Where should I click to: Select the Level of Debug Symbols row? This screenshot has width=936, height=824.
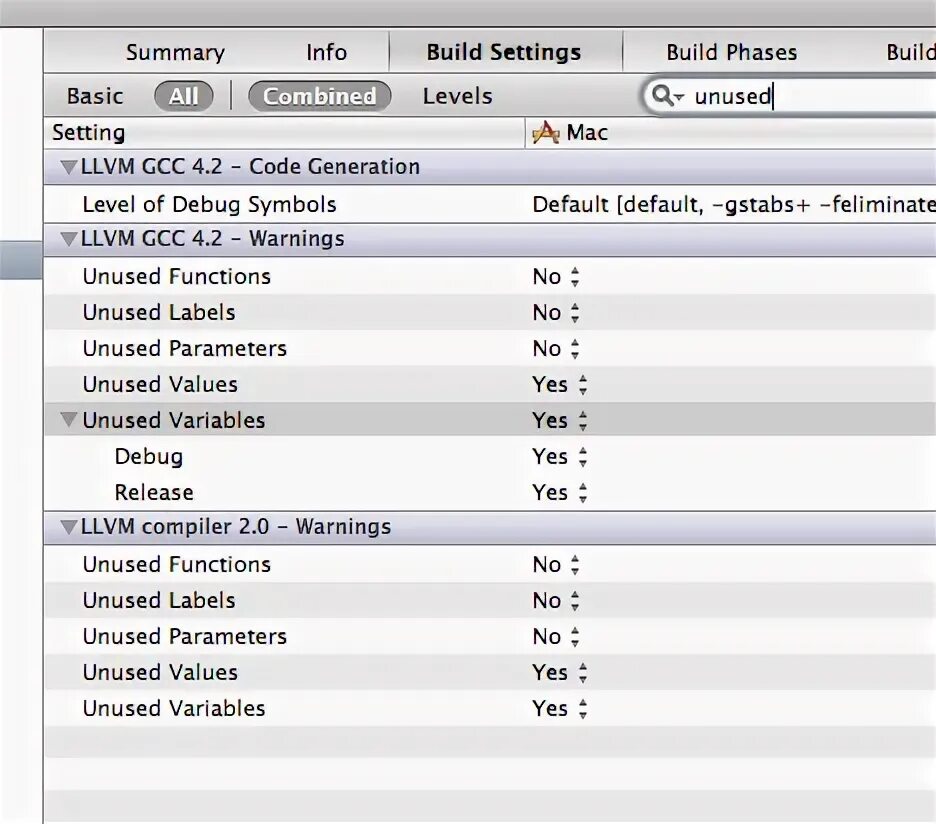(490, 204)
